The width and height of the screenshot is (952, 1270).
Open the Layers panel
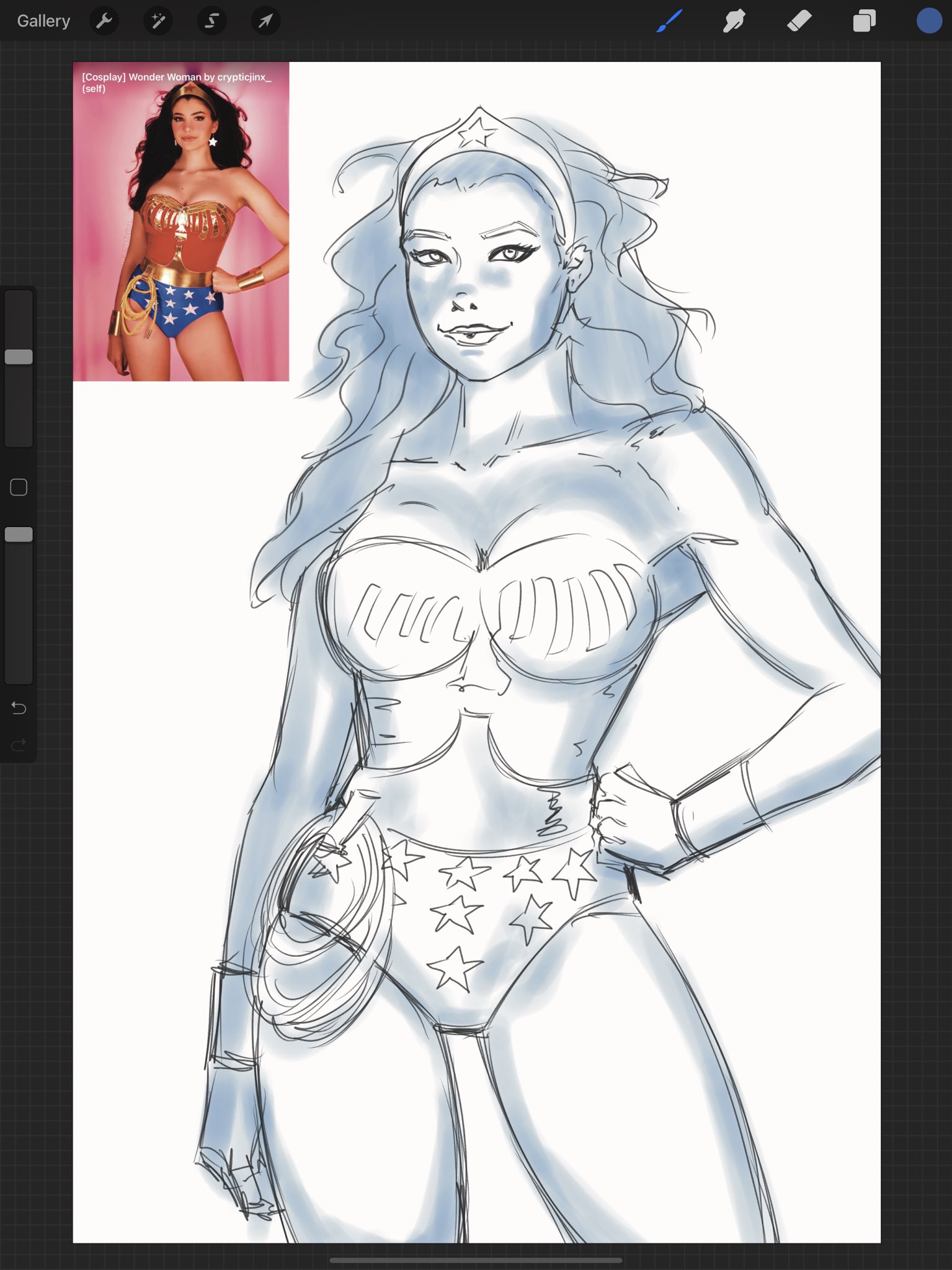pos(864,21)
